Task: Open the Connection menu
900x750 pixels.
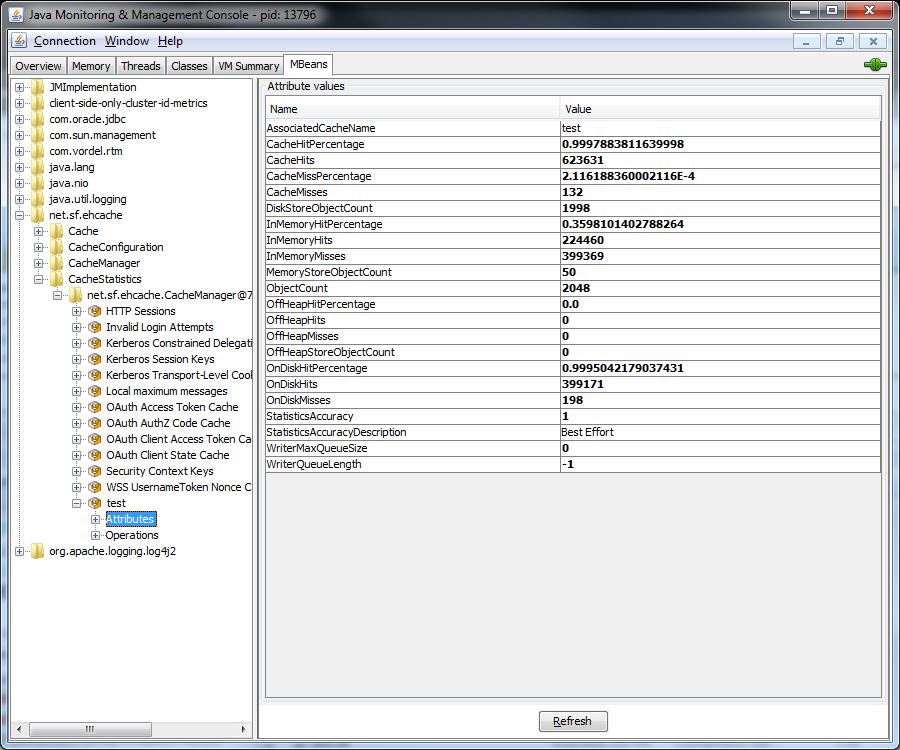Action: [64, 41]
